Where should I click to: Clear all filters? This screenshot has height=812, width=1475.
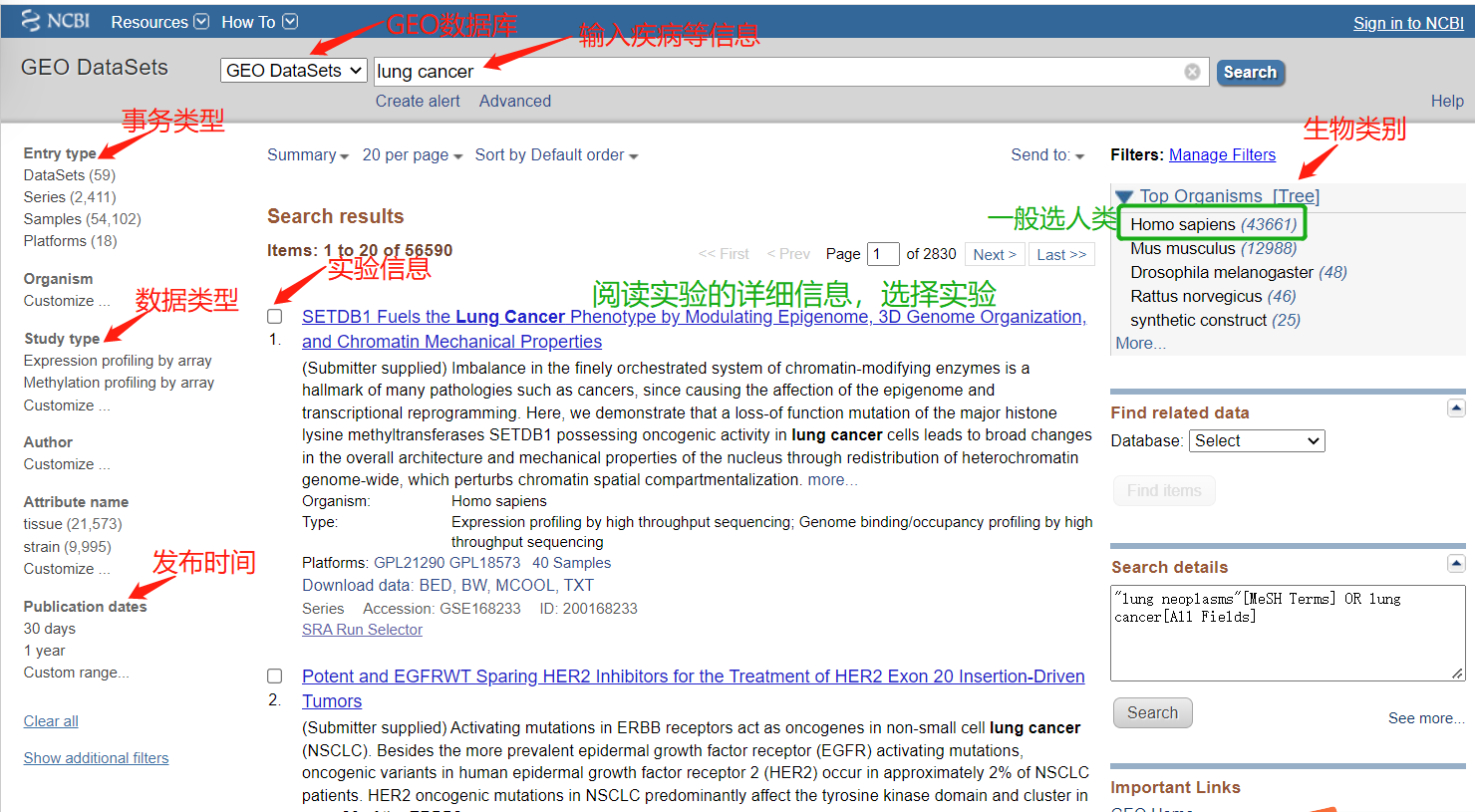pos(50,720)
